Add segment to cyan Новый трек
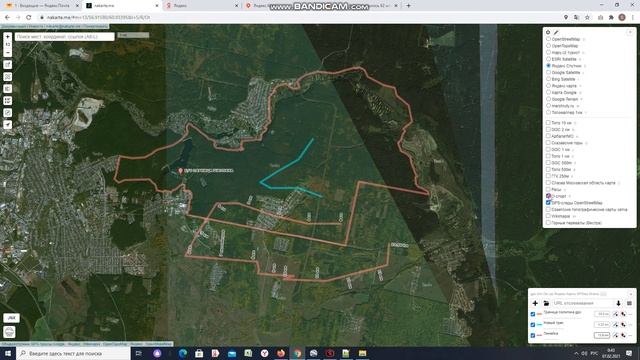Viewport: 640px width, 360px height. point(616,324)
